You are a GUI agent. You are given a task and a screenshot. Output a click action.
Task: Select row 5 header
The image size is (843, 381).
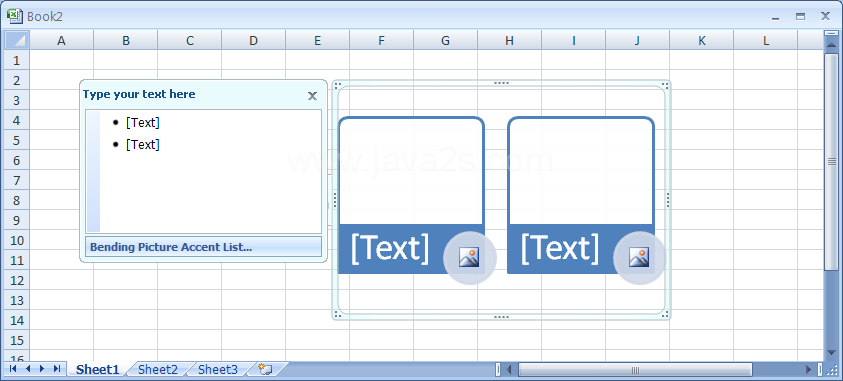(17, 140)
